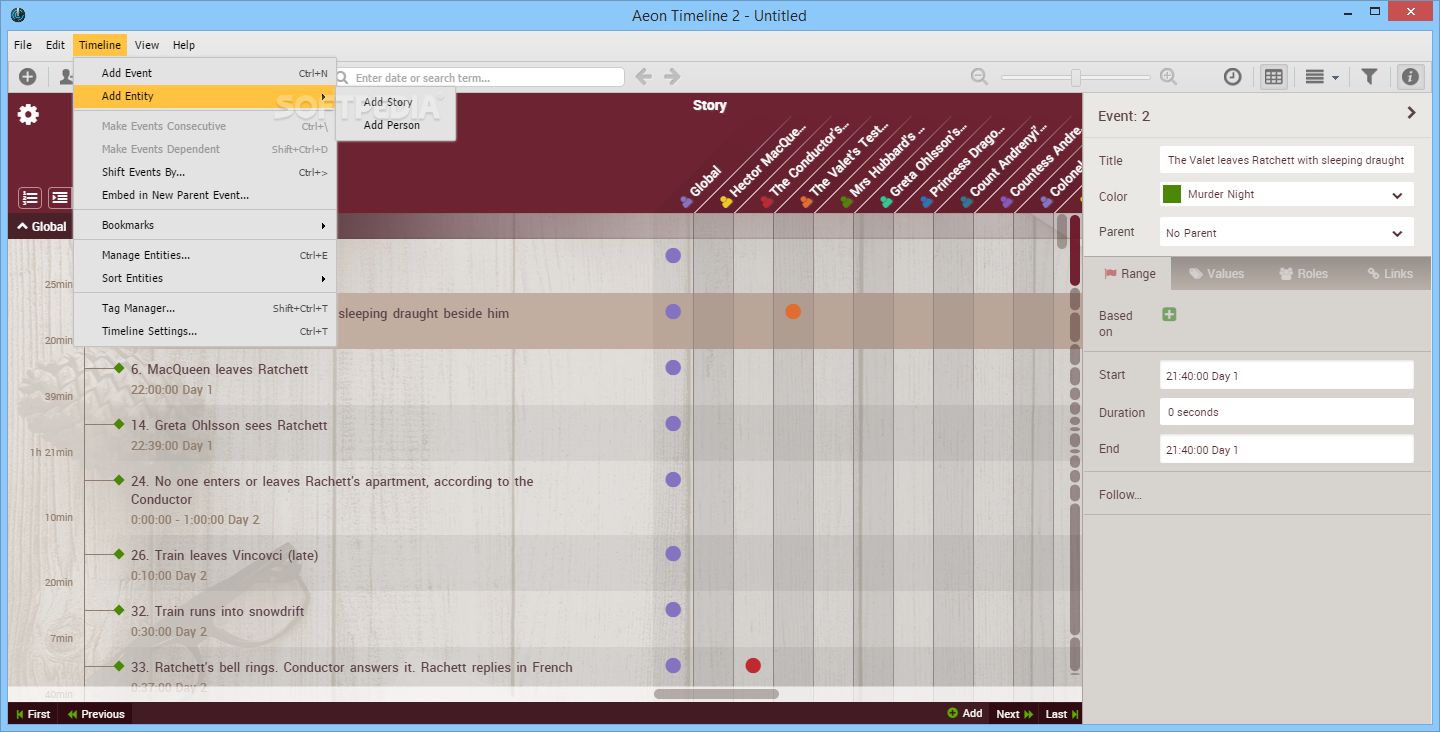Image resolution: width=1440 pixels, height=732 pixels.
Task: Open the filter funnel icon
Action: click(x=1370, y=77)
